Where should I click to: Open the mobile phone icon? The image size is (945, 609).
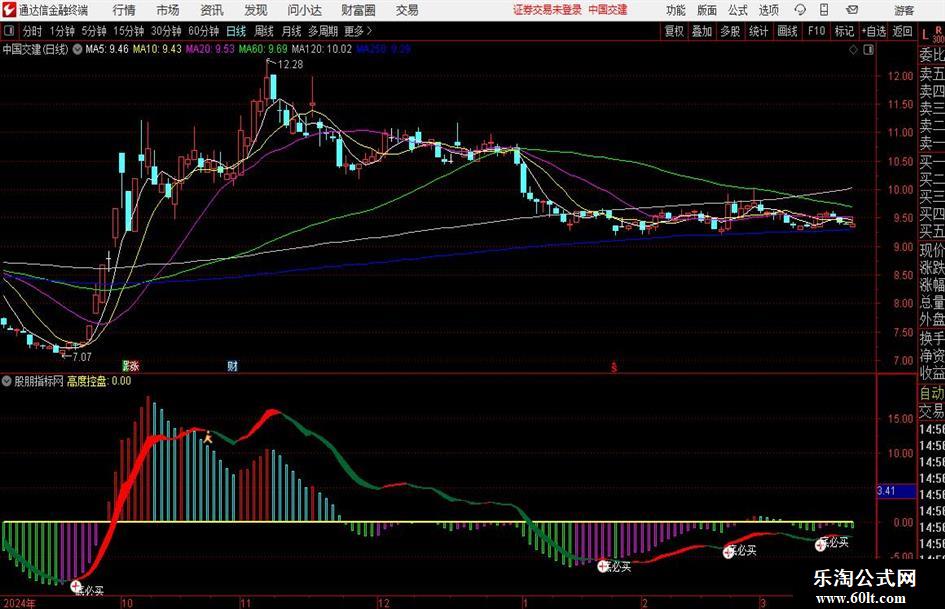(x=824, y=10)
